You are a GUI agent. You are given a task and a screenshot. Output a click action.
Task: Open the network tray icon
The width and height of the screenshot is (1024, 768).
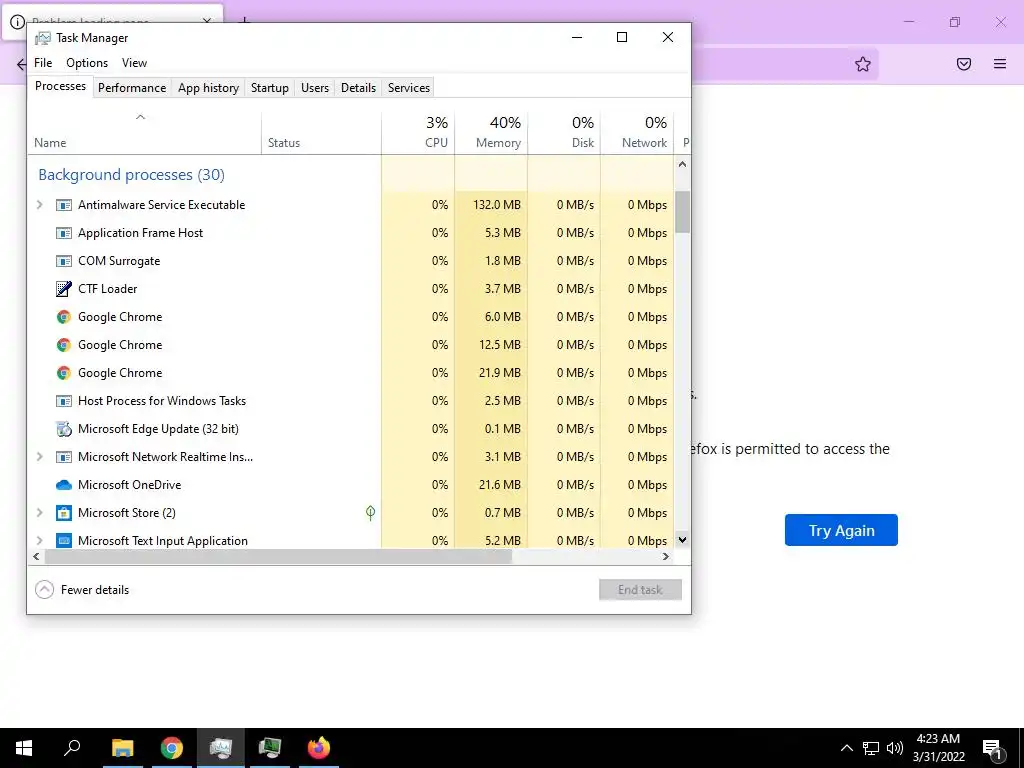[871, 748]
